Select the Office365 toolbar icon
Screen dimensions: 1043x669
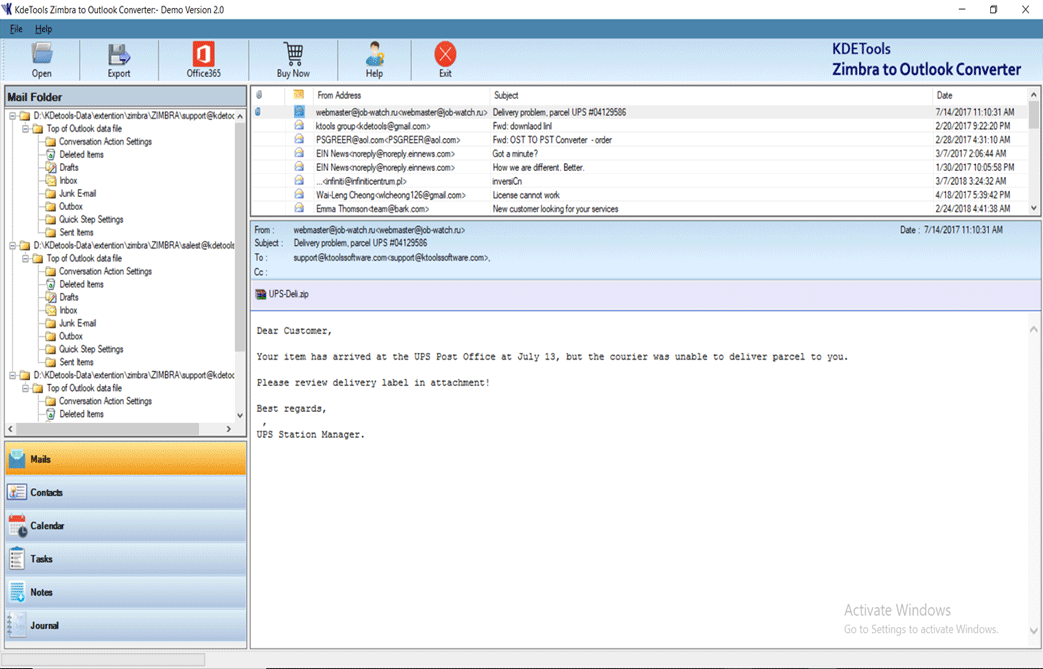(203, 59)
